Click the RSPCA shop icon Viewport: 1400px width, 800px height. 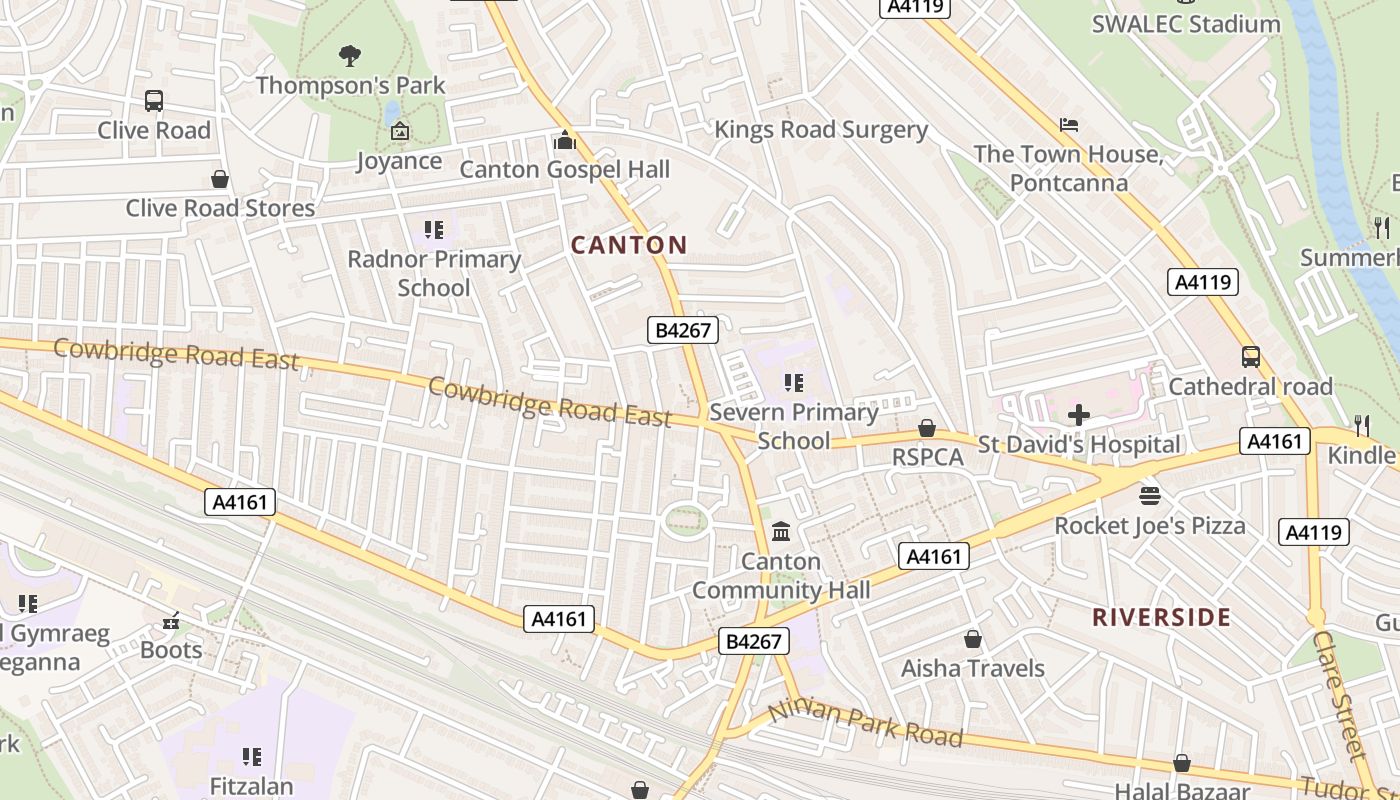tap(927, 428)
